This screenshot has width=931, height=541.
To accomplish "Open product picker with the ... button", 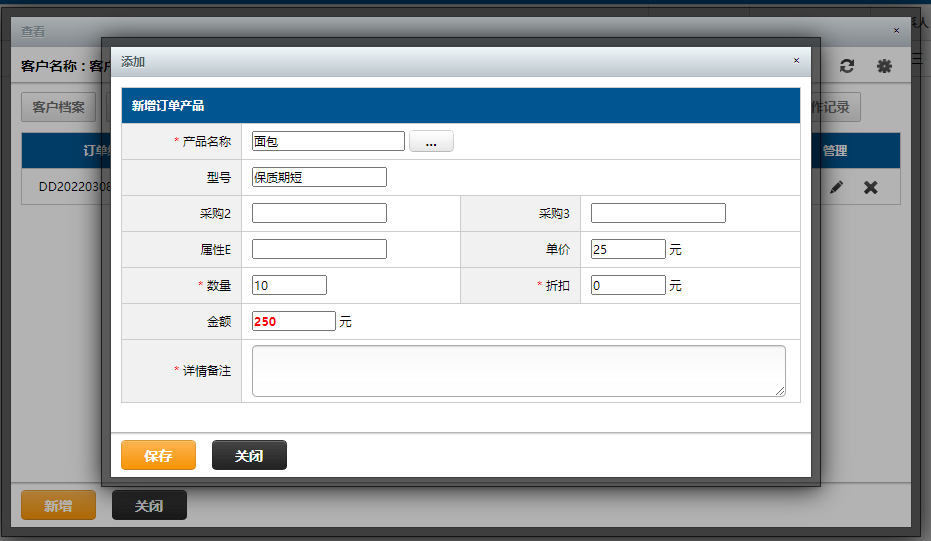I will coord(431,141).
